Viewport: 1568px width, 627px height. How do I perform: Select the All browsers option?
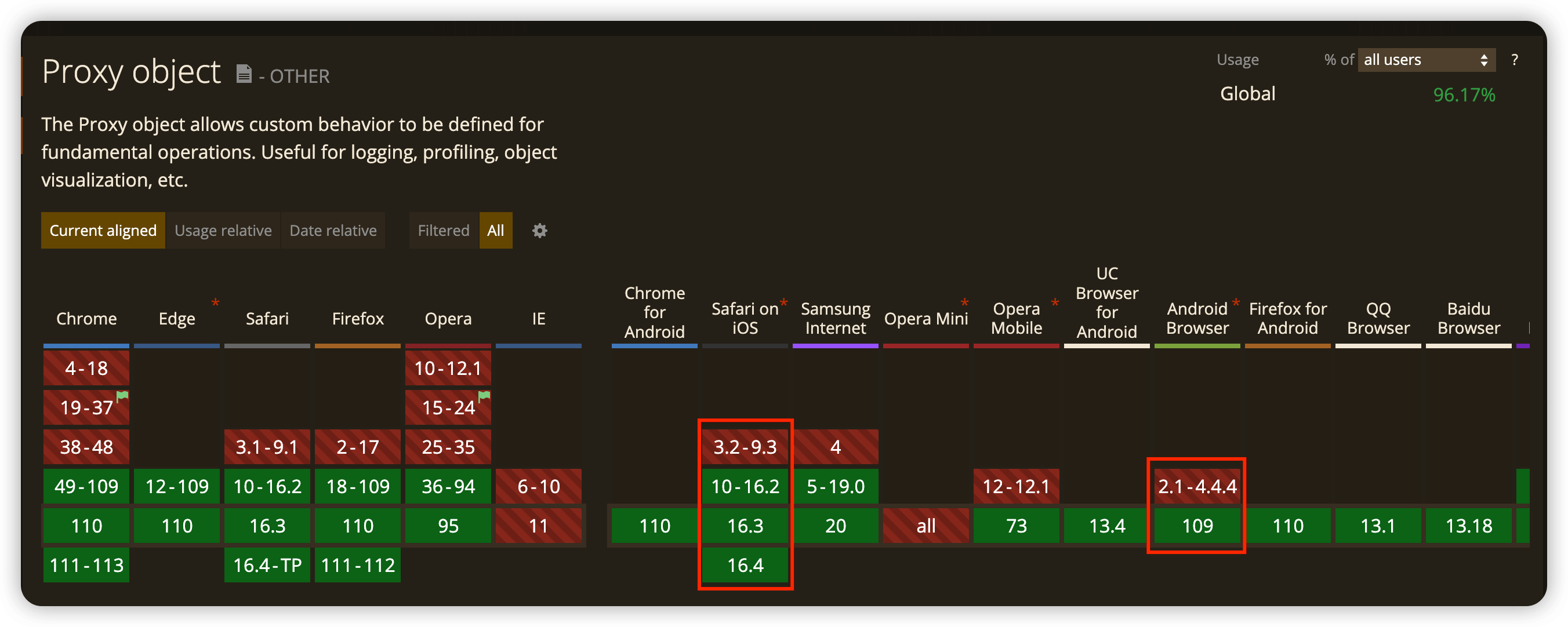click(495, 231)
